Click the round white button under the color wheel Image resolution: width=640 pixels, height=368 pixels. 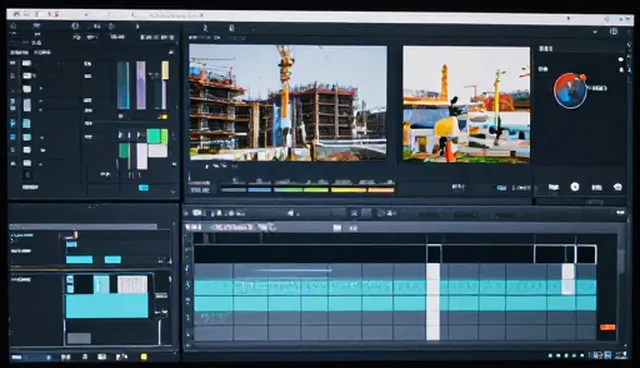575,187
